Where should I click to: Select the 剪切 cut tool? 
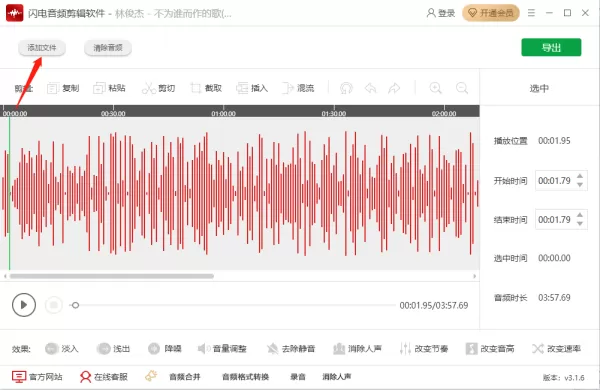(x=158, y=88)
